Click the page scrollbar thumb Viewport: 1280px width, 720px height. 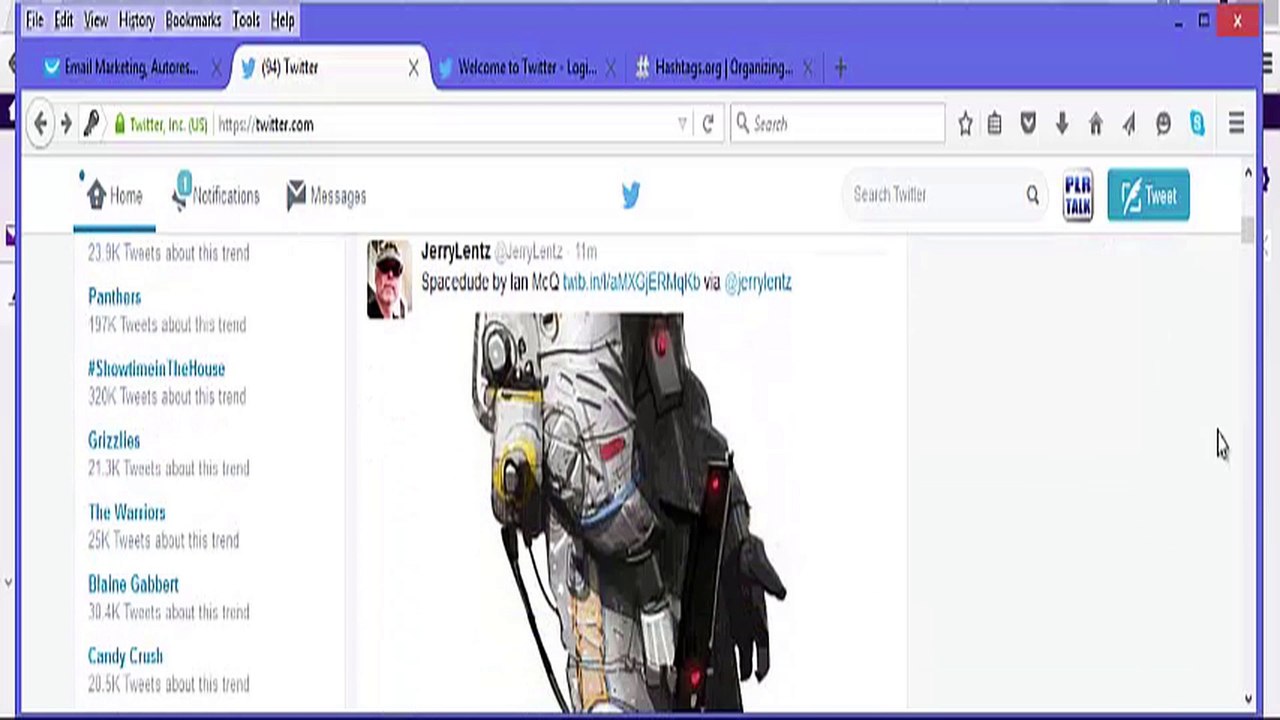point(1247,230)
